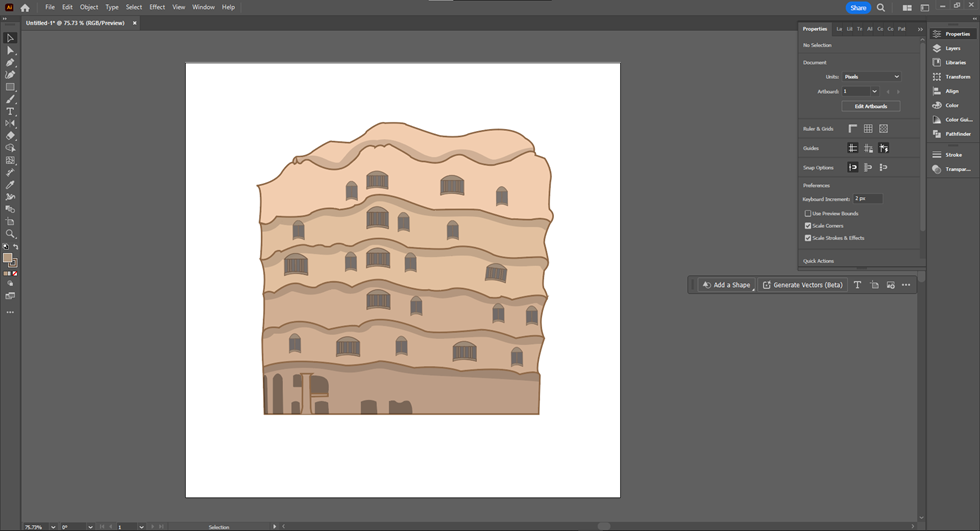Screen dimensions: 980x531
Task: Open the workspace switcher icon
Action: tap(924, 7)
